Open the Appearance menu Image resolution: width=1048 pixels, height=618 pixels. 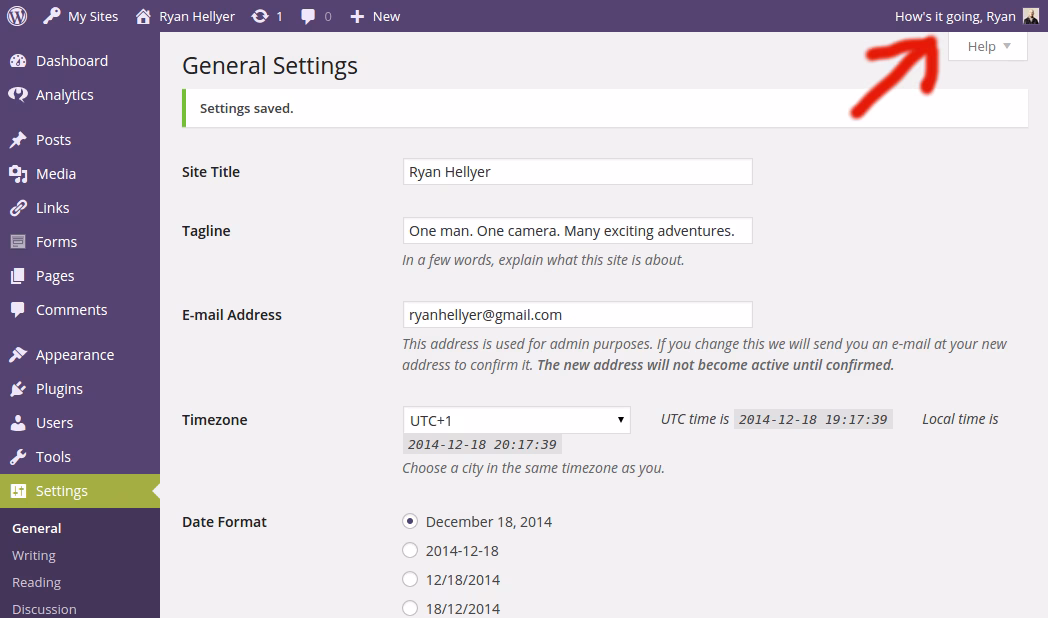click(x=74, y=355)
